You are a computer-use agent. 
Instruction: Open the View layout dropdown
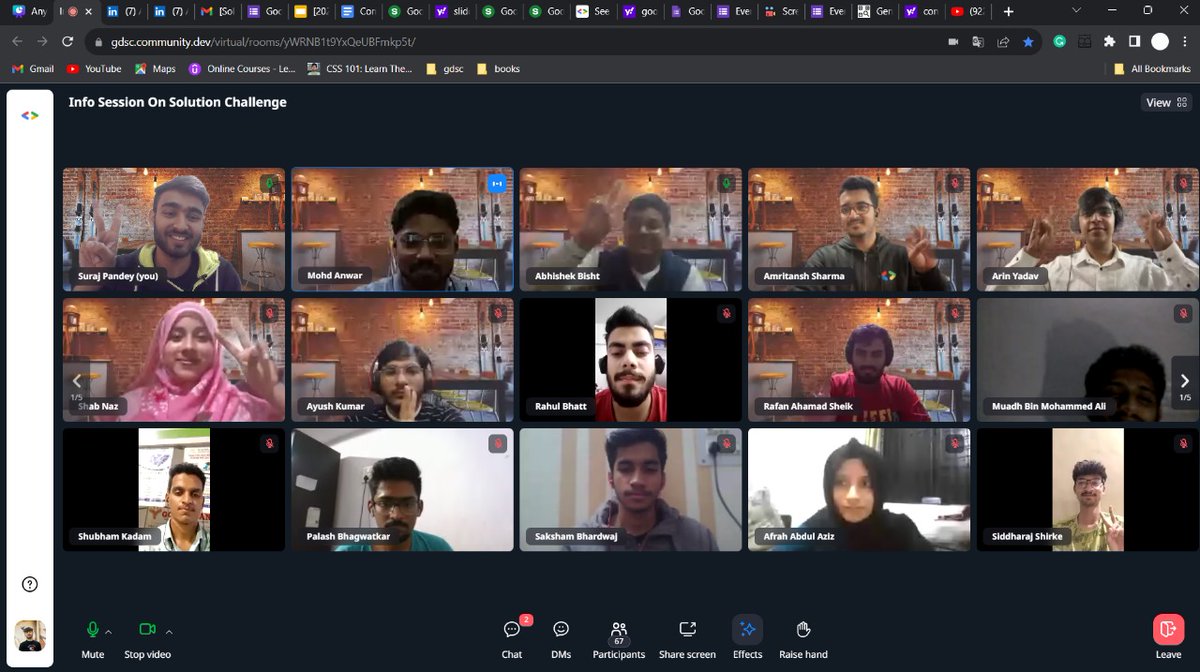[1167, 102]
